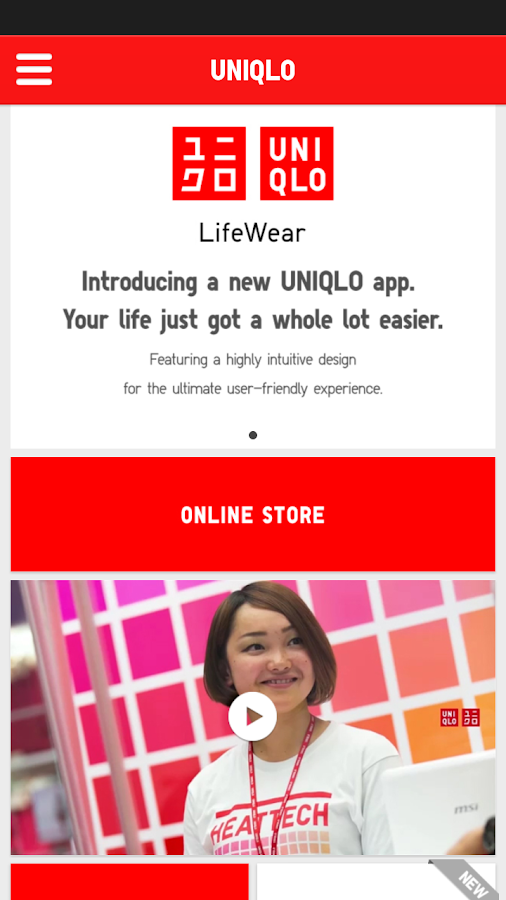
Task: Tap the Japanese katakana UNIQLO logo
Action: (209, 164)
